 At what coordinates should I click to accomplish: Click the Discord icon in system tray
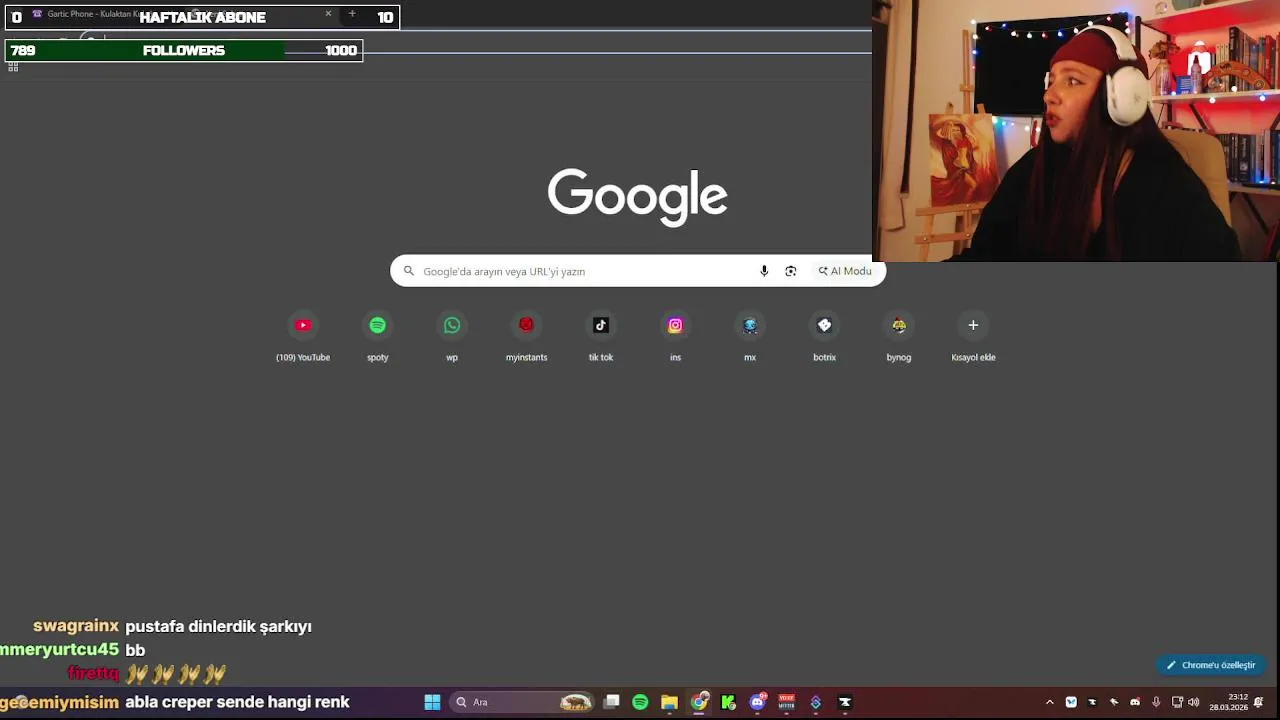[x=1134, y=702]
